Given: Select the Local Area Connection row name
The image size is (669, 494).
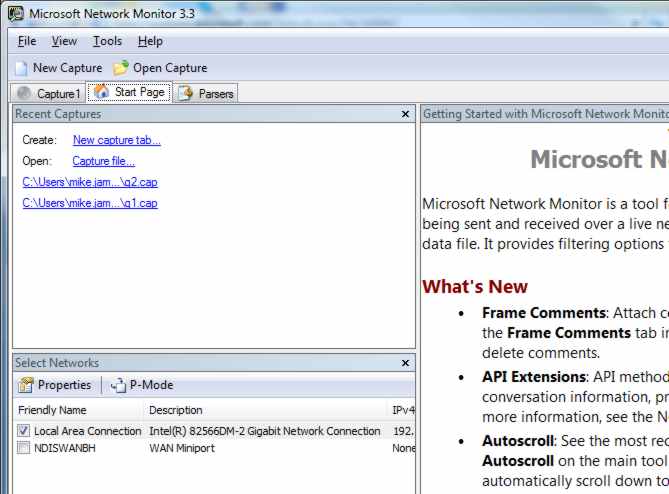Looking at the screenshot, I should pos(87,431).
